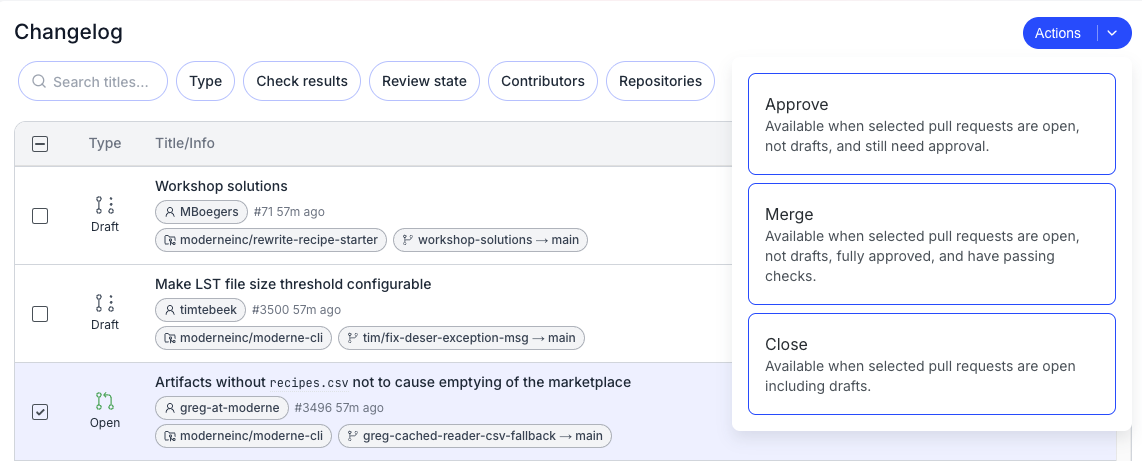
Task: Click repository icon in greg-at-moderne row's moderne-cli chip
Action: (x=170, y=436)
